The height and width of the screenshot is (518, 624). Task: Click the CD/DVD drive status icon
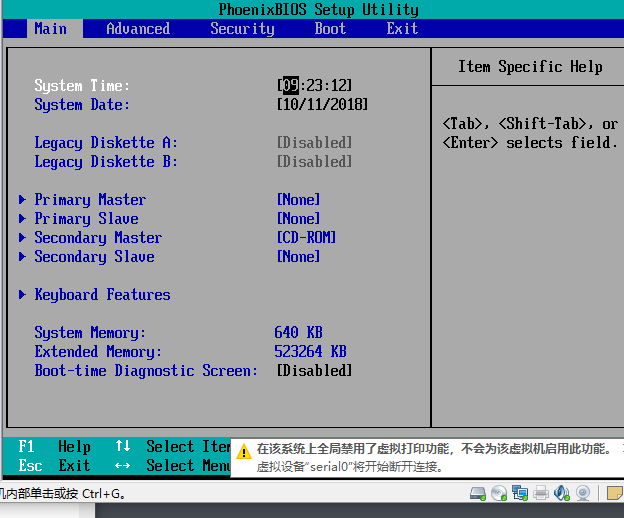tap(499, 493)
